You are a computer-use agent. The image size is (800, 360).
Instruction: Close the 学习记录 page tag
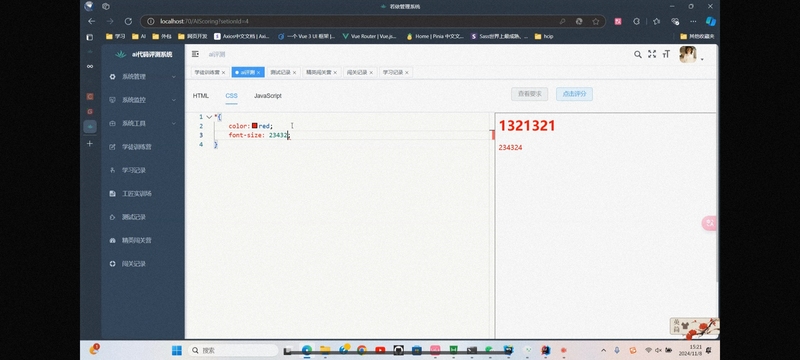pos(407,72)
